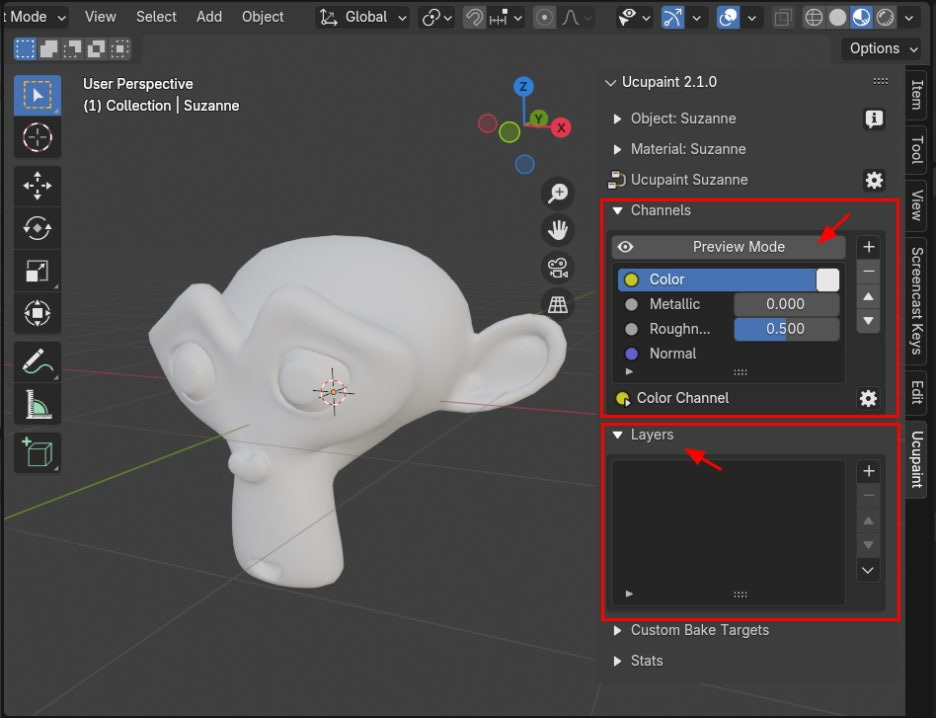Open the pivot point dropdown
The image size is (936, 718).
coord(437,17)
